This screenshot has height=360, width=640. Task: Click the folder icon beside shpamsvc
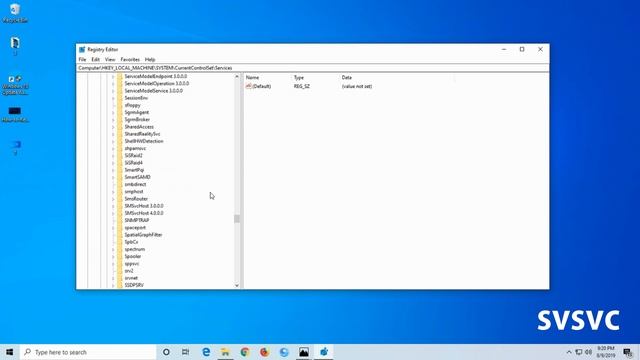click(120, 149)
